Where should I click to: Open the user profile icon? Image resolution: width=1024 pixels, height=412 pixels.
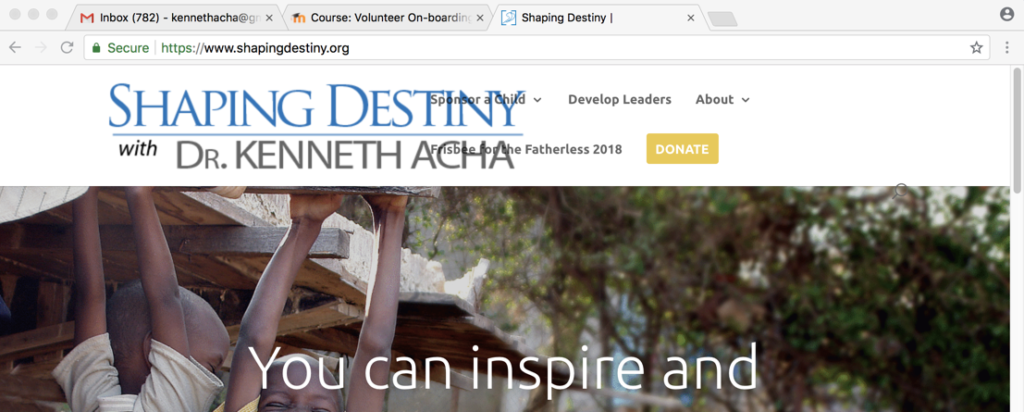1007,14
